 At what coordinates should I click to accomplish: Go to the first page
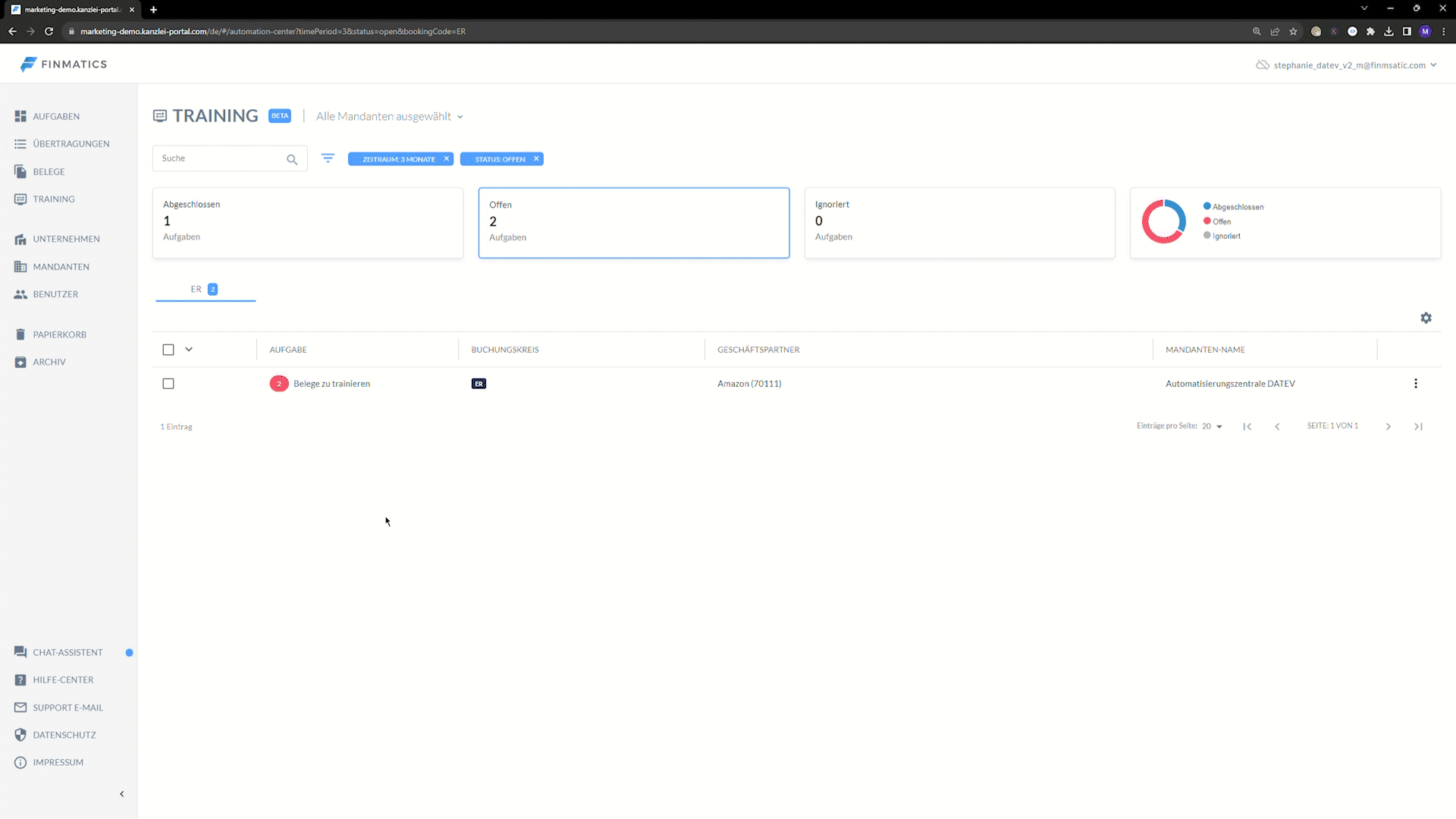1247,426
